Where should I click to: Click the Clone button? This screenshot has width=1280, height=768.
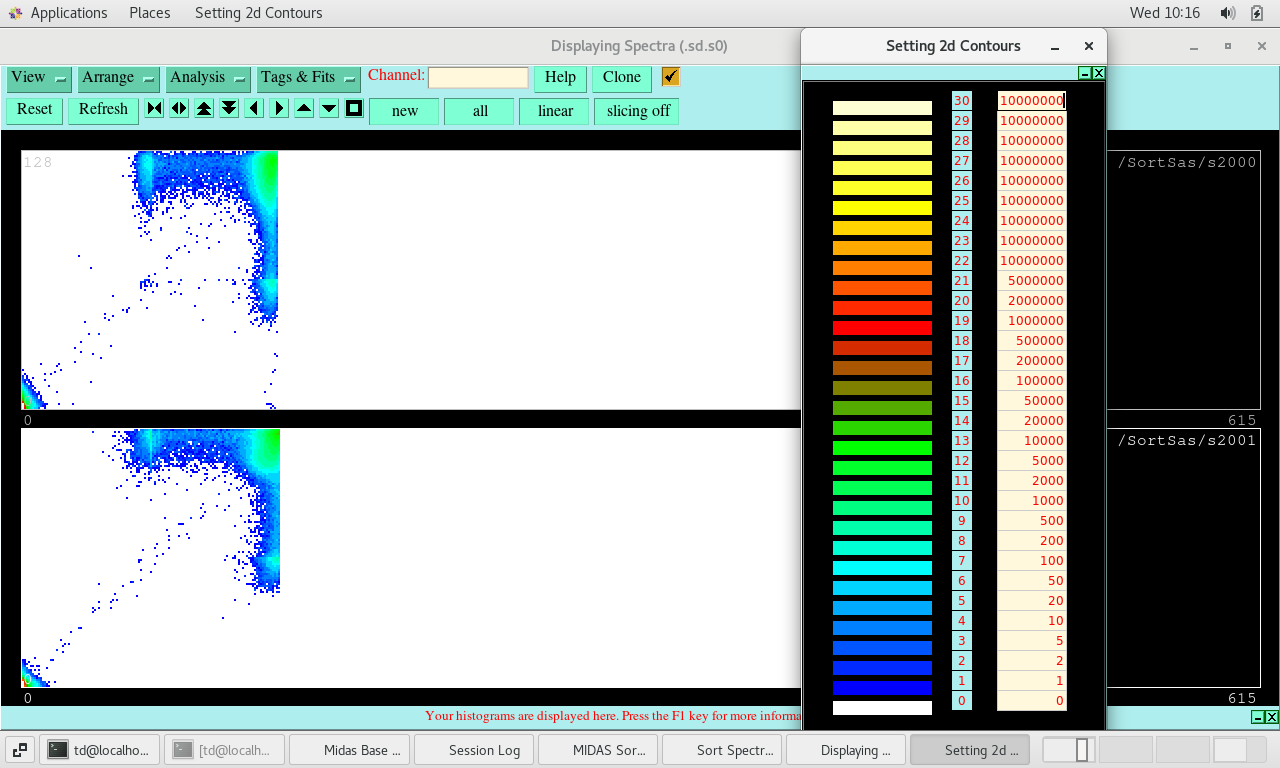(621, 78)
